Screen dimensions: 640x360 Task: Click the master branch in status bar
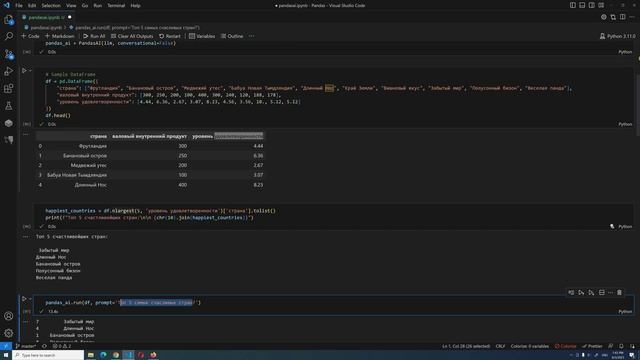(26, 346)
